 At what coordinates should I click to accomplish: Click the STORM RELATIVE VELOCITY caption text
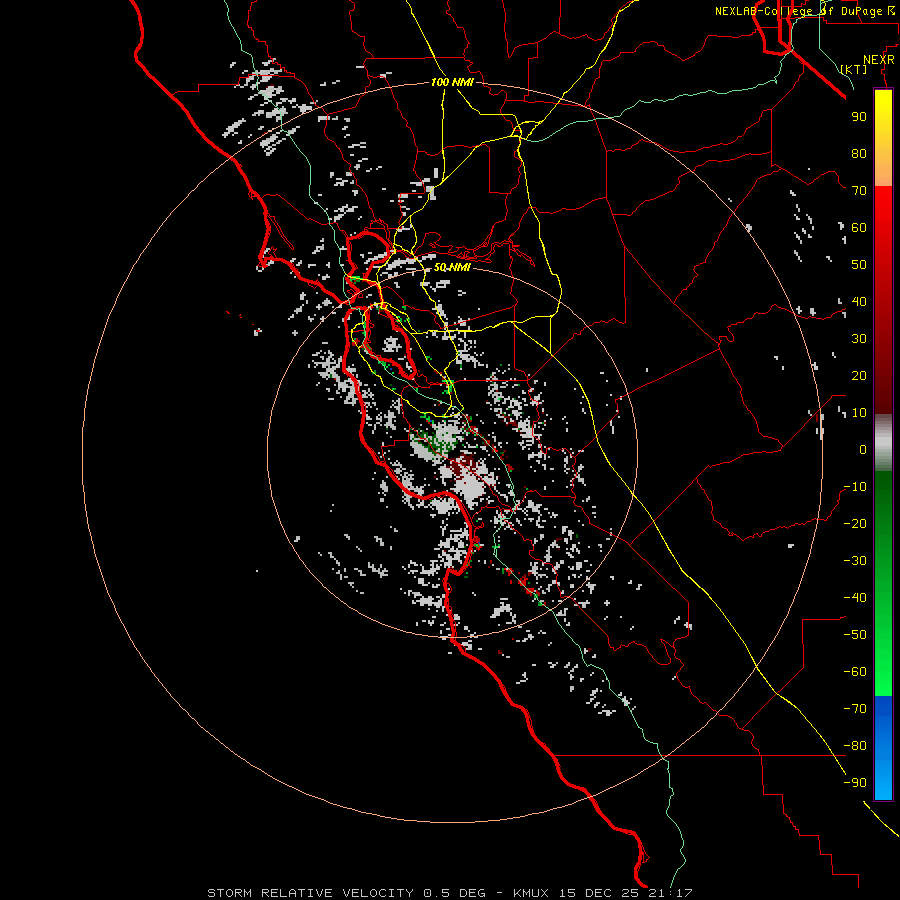[x=310, y=893]
